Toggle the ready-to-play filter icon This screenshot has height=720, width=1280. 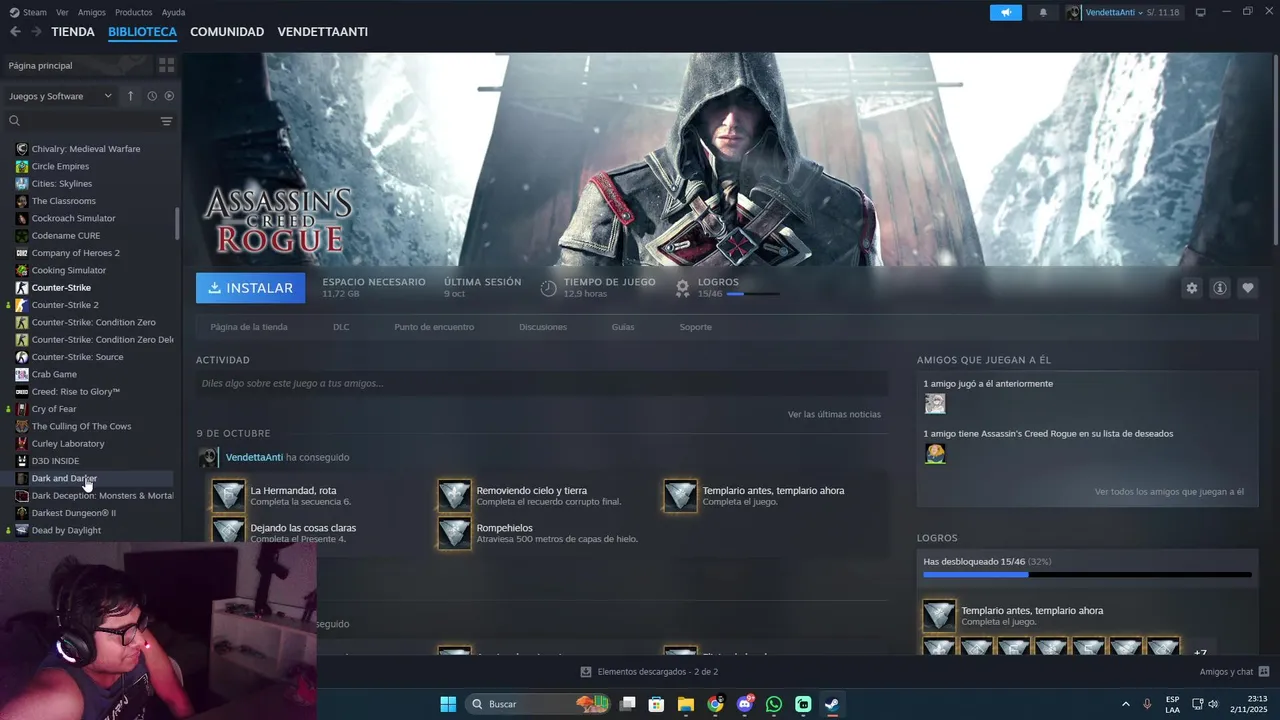point(169,96)
